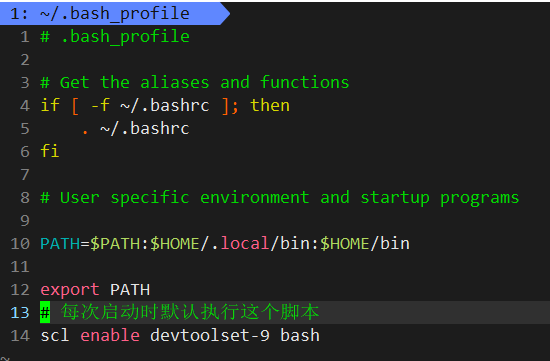550x361 pixels.
Task: Click line number 14 in the gutter
Action: point(20,336)
